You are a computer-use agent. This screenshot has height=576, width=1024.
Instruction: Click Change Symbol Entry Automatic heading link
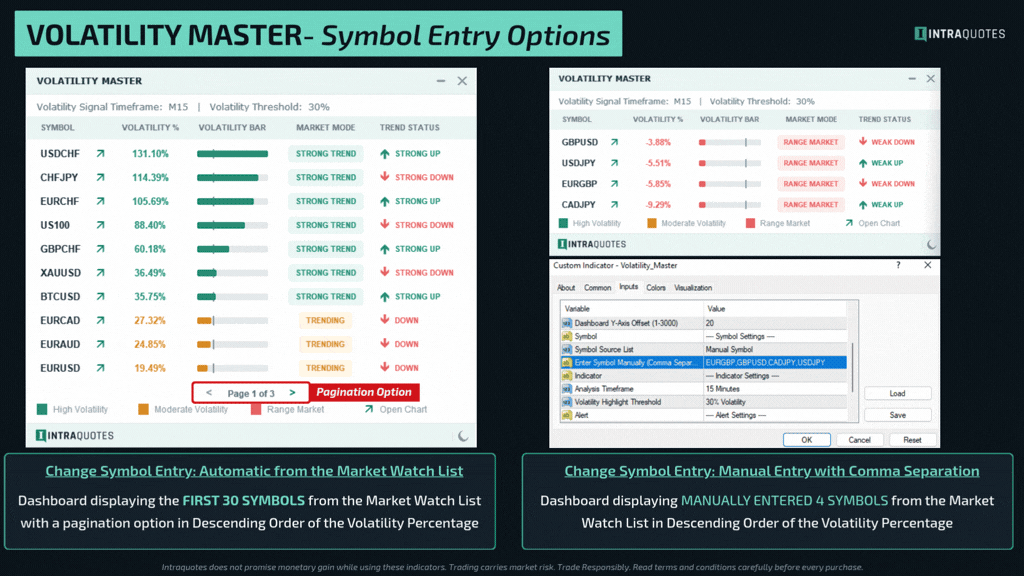254,471
